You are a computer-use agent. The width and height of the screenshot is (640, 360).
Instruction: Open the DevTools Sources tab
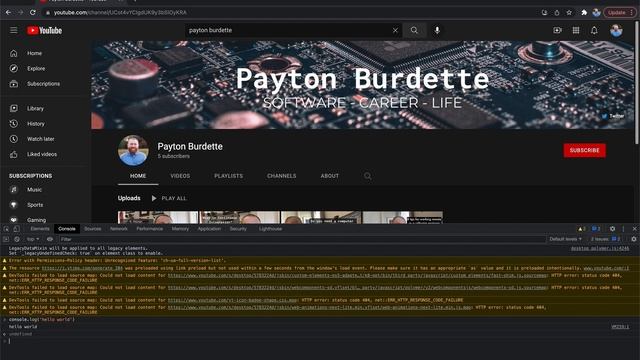point(93,229)
